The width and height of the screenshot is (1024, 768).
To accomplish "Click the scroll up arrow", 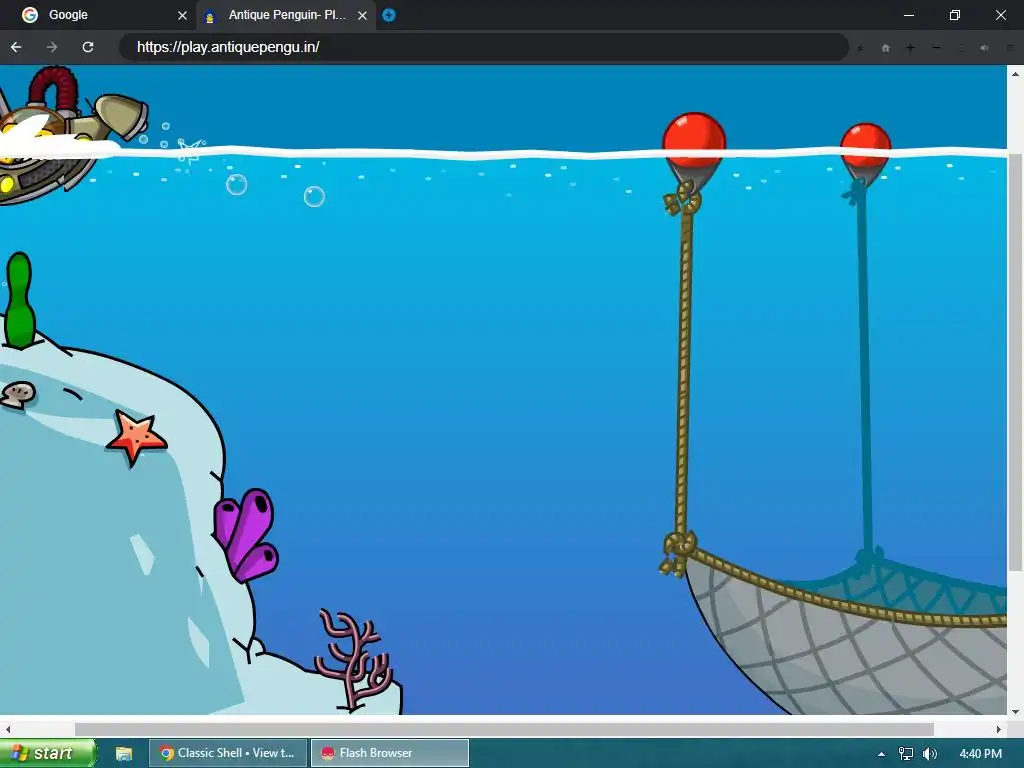I will click(x=1016, y=74).
